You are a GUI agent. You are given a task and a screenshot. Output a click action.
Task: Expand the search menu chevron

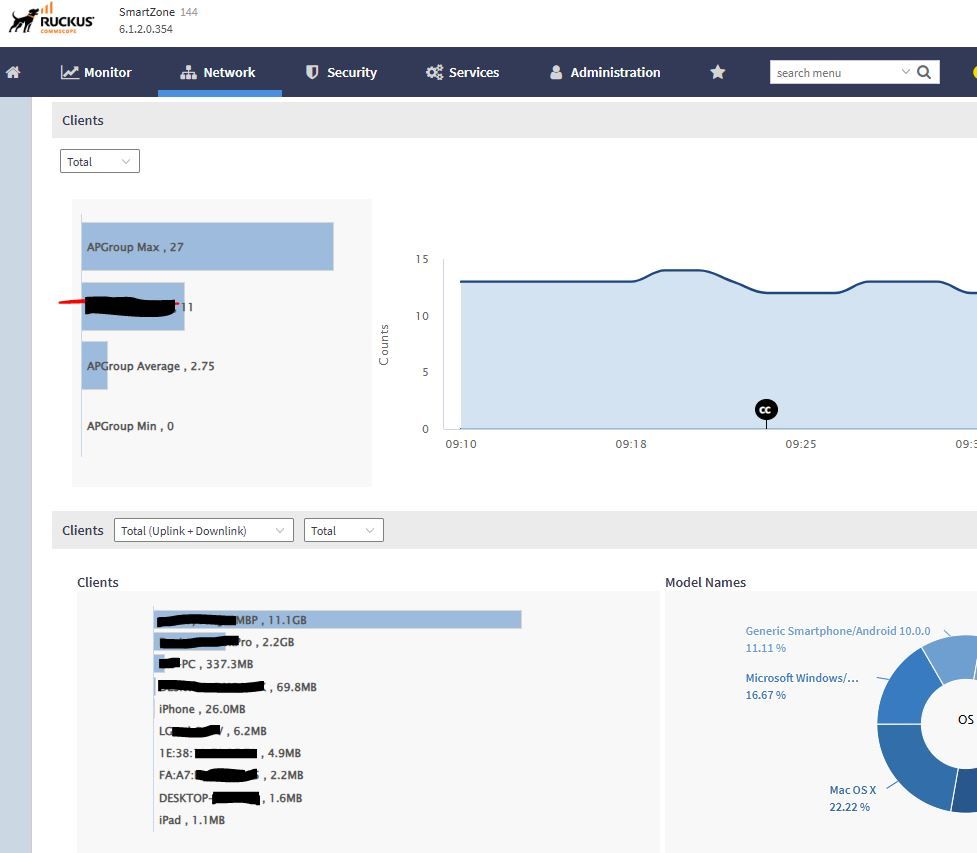coord(906,72)
